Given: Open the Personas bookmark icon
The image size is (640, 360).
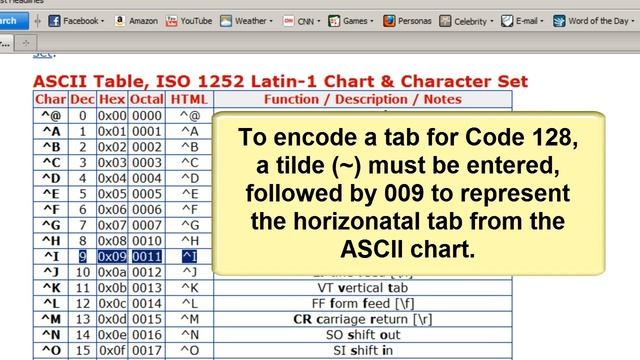Looking at the screenshot, I should (x=389, y=21).
